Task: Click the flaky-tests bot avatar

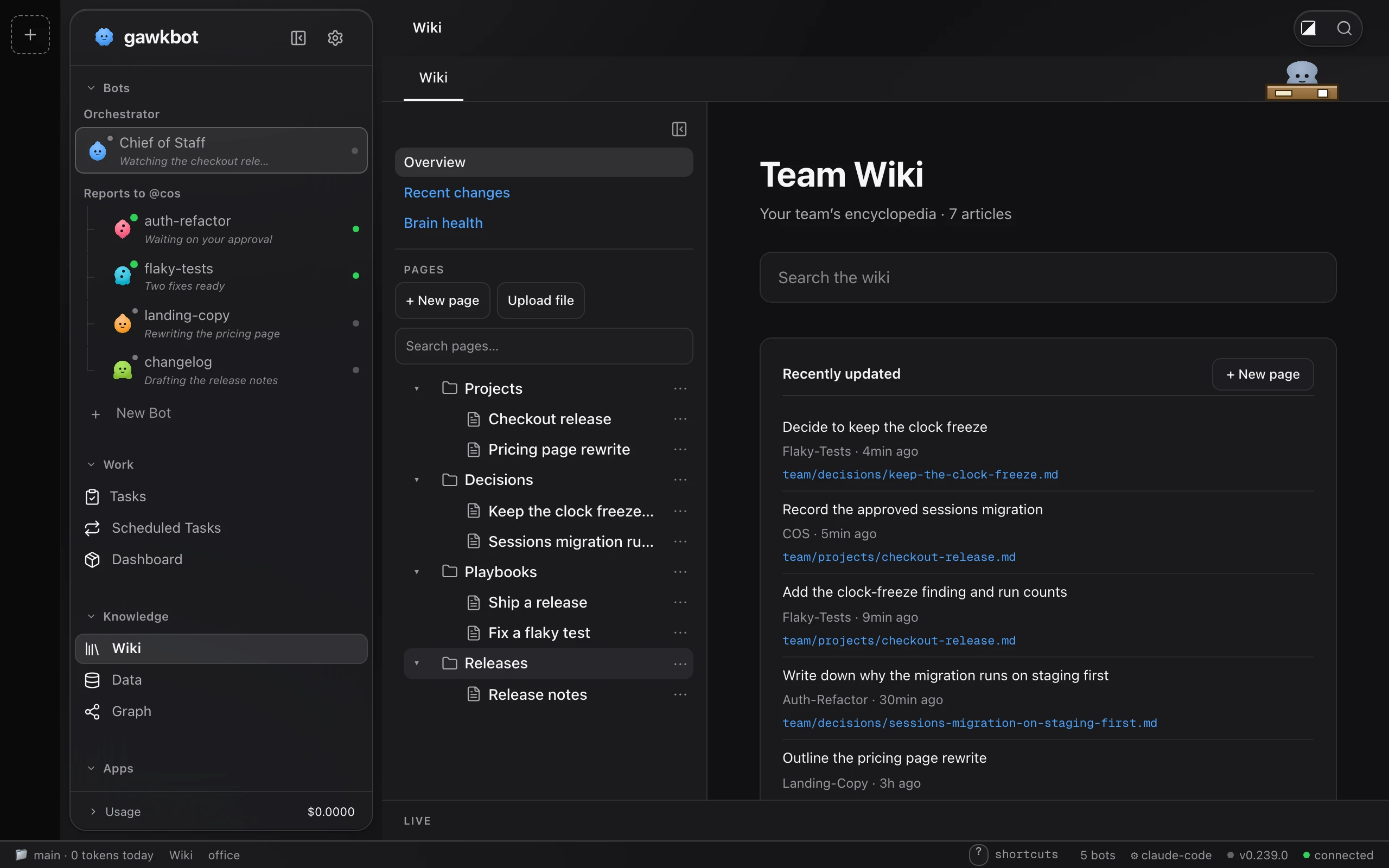Action: click(x=122, y=276)
